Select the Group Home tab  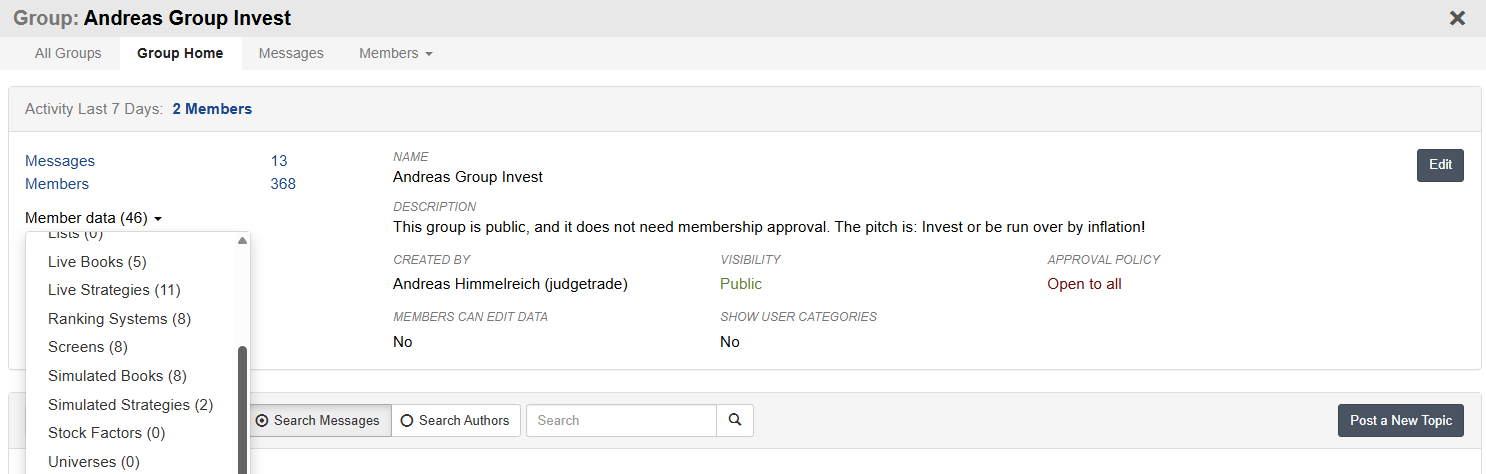tap(180, 53)
